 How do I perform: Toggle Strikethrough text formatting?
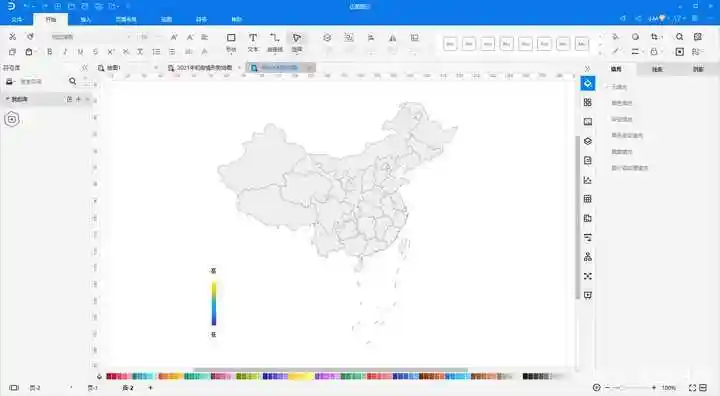95,52
